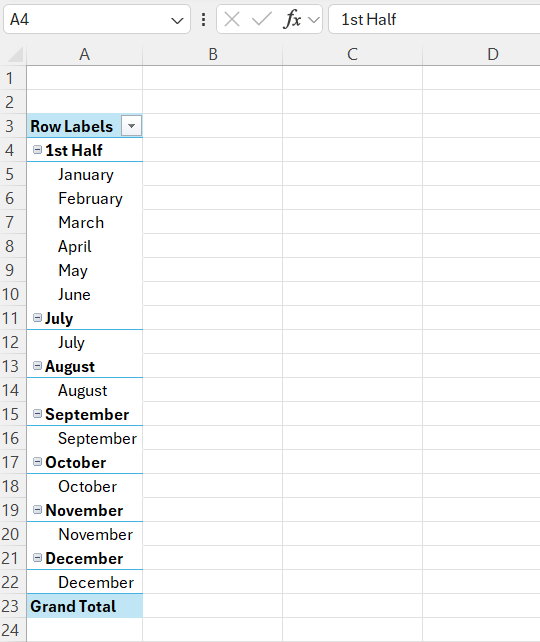
Task: Collapse the 1st Half group
Action: pos(37,150)
